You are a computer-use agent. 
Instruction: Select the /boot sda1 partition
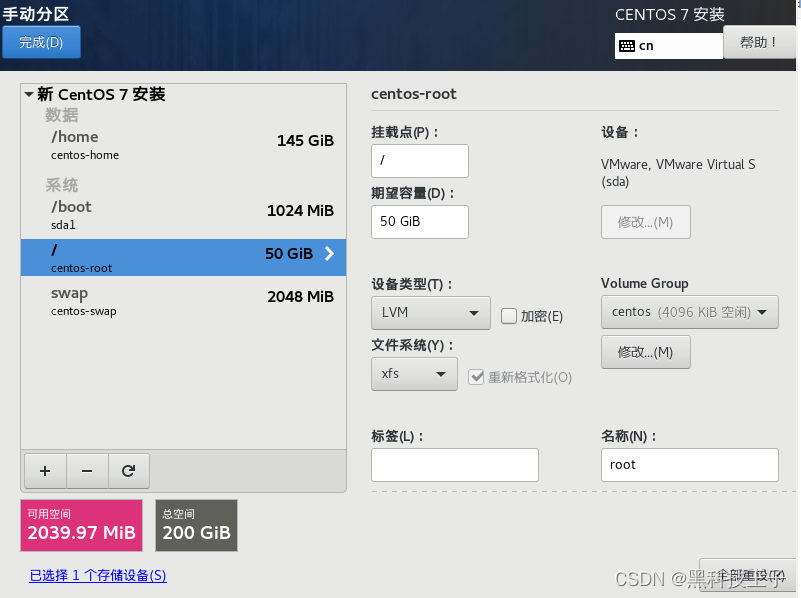pyautogui.click(x=183, y=215)
